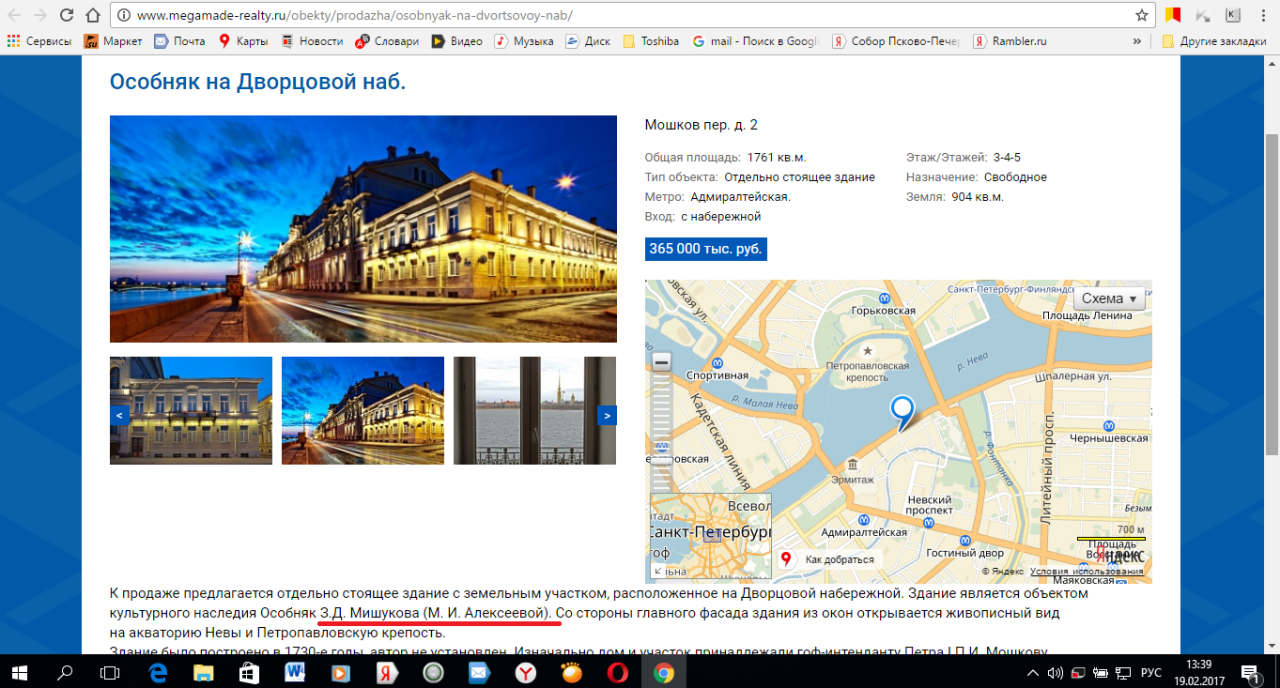The height and width of the screenshot is (688, 1280).
Task: Open the Chrome three-dot menu
Action: coord(1262,16)
